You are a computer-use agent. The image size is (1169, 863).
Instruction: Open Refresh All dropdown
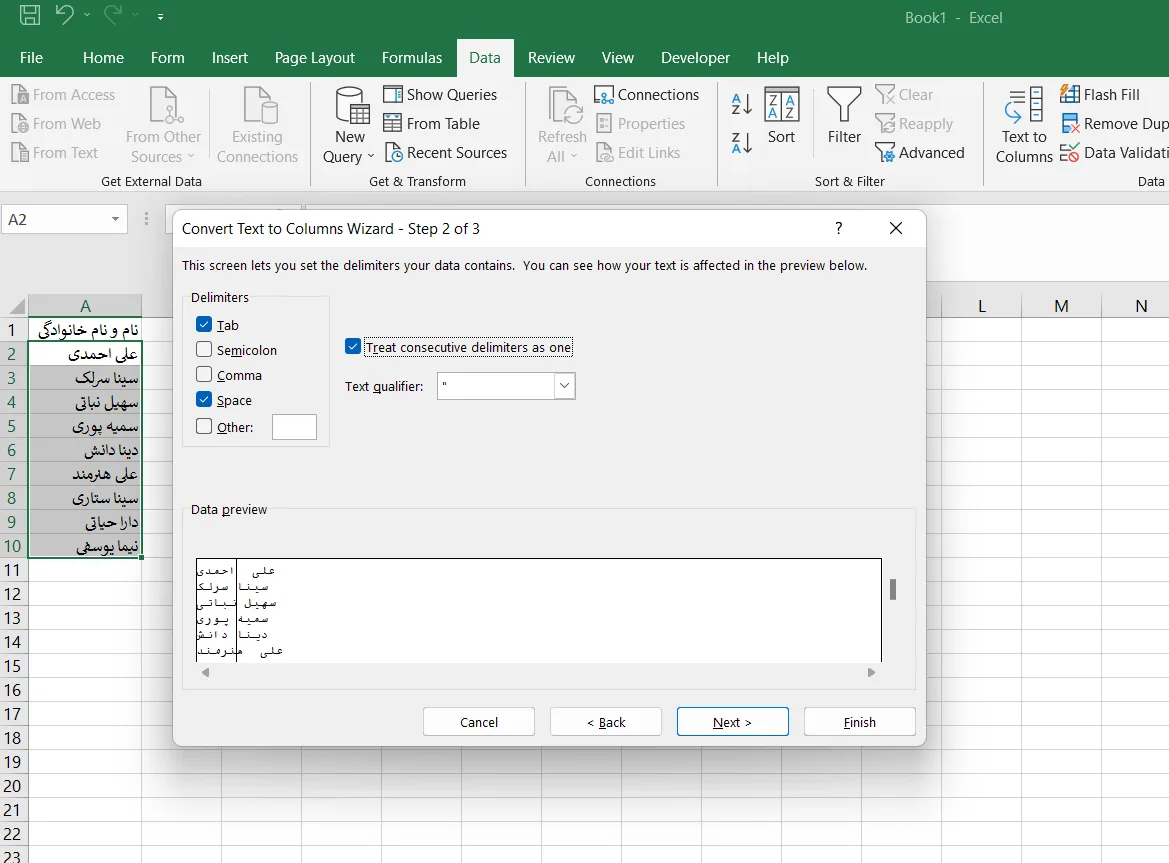point(562,124)
